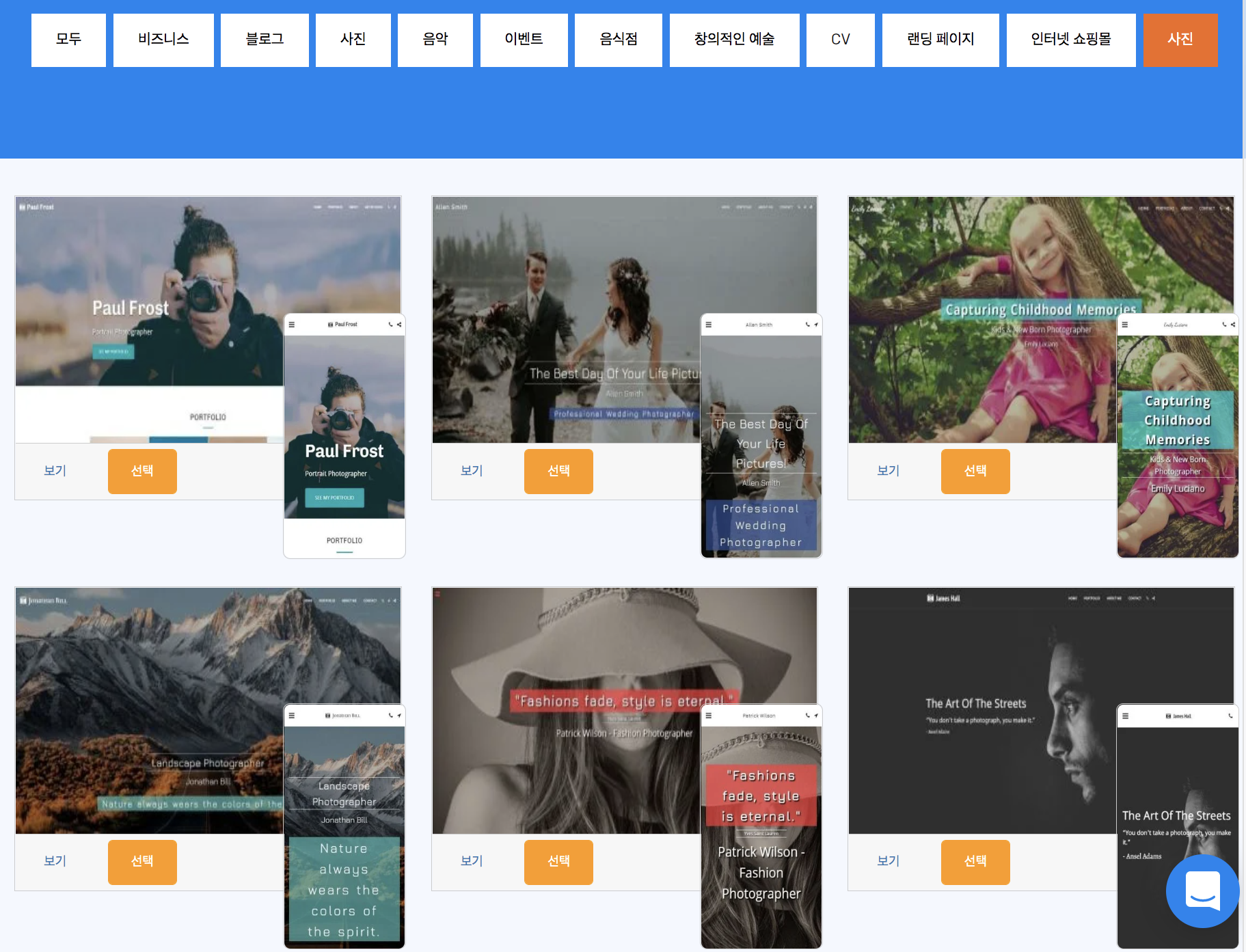
Task: Switch to the 랜딩 페이지 tab
Action: (x=940, y=40)
